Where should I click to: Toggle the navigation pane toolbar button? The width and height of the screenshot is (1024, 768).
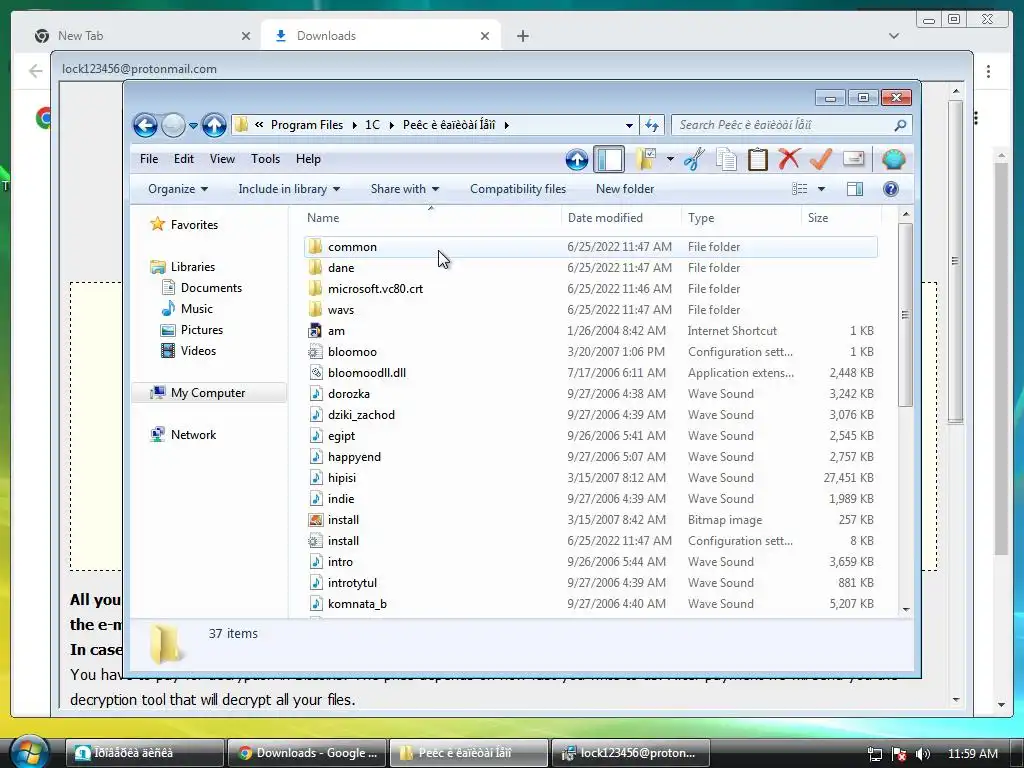(609, 159)
